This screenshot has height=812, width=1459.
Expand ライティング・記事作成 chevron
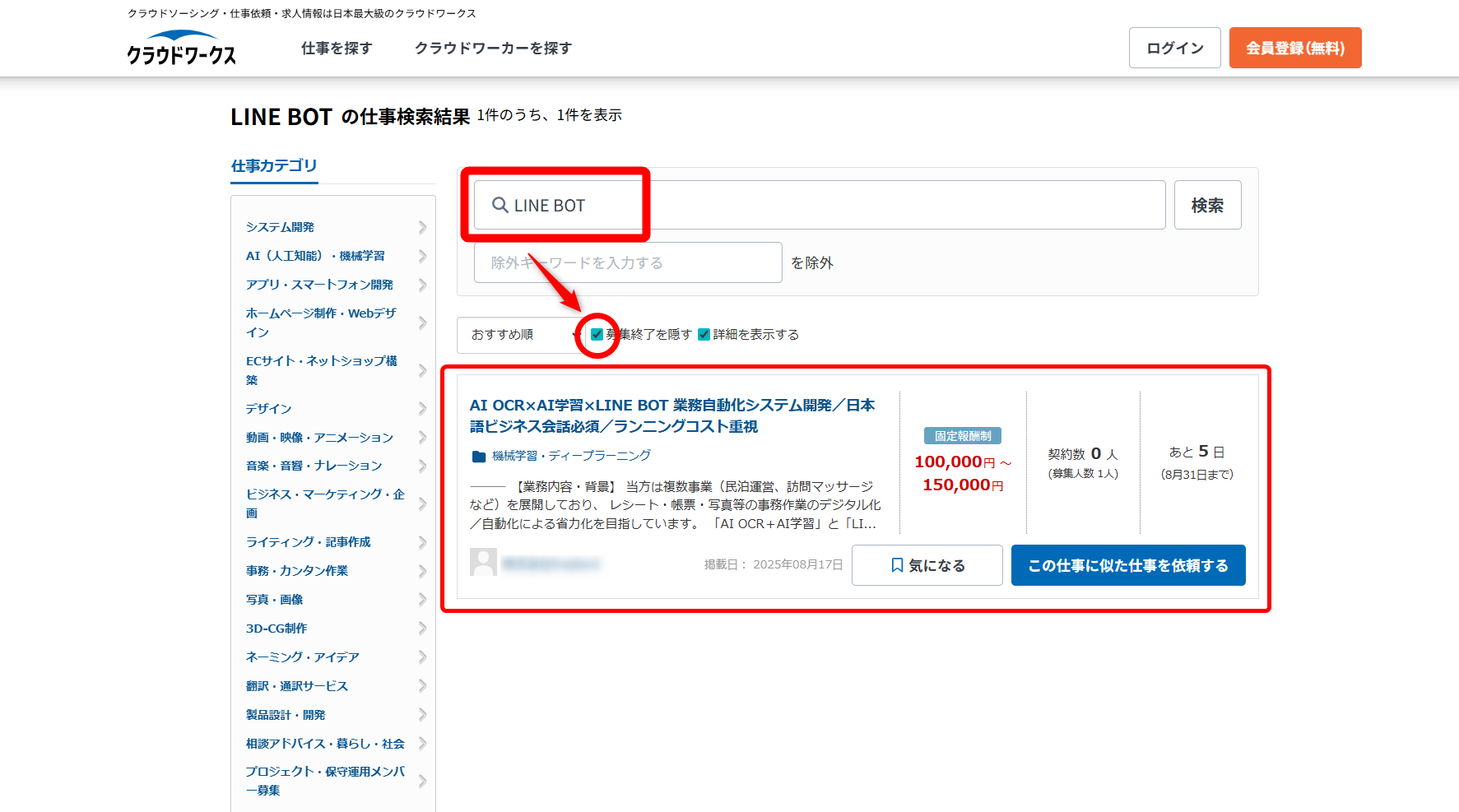coord(422,542)
